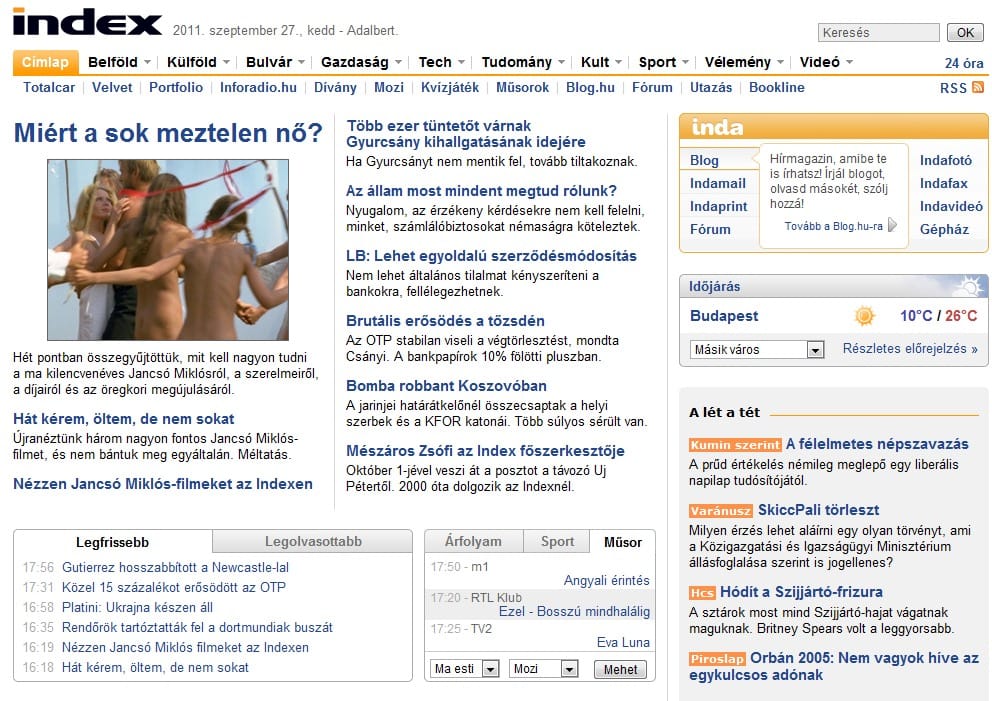Click the sun weather icon for Budapest
This screenshot has width=992, height=701.
tap(864, 316)
